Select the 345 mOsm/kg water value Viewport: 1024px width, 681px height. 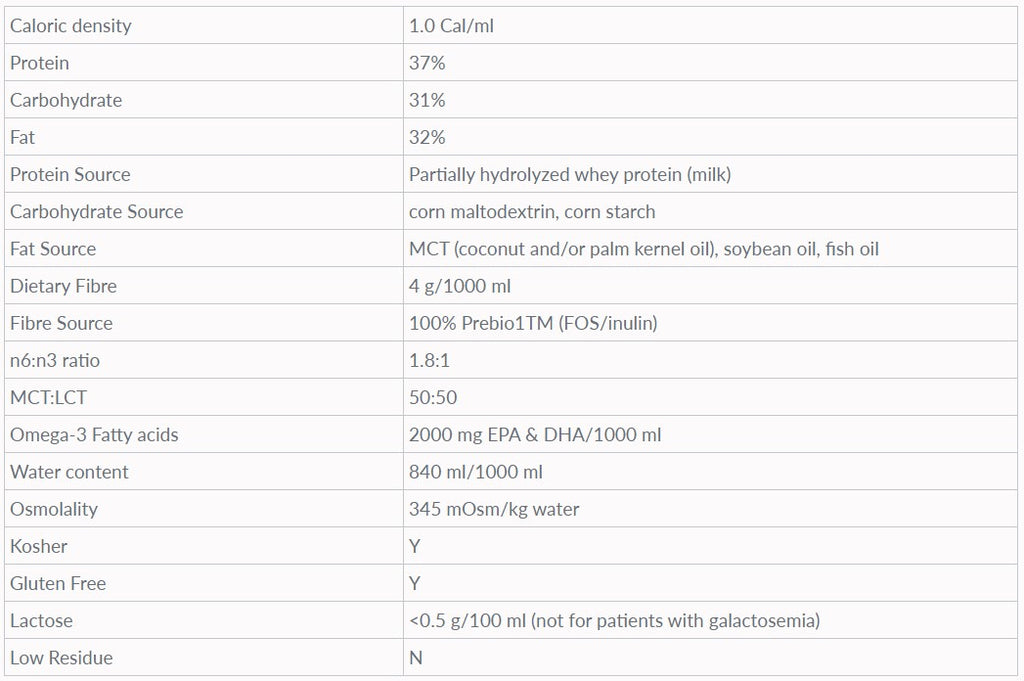coord(494,509)
